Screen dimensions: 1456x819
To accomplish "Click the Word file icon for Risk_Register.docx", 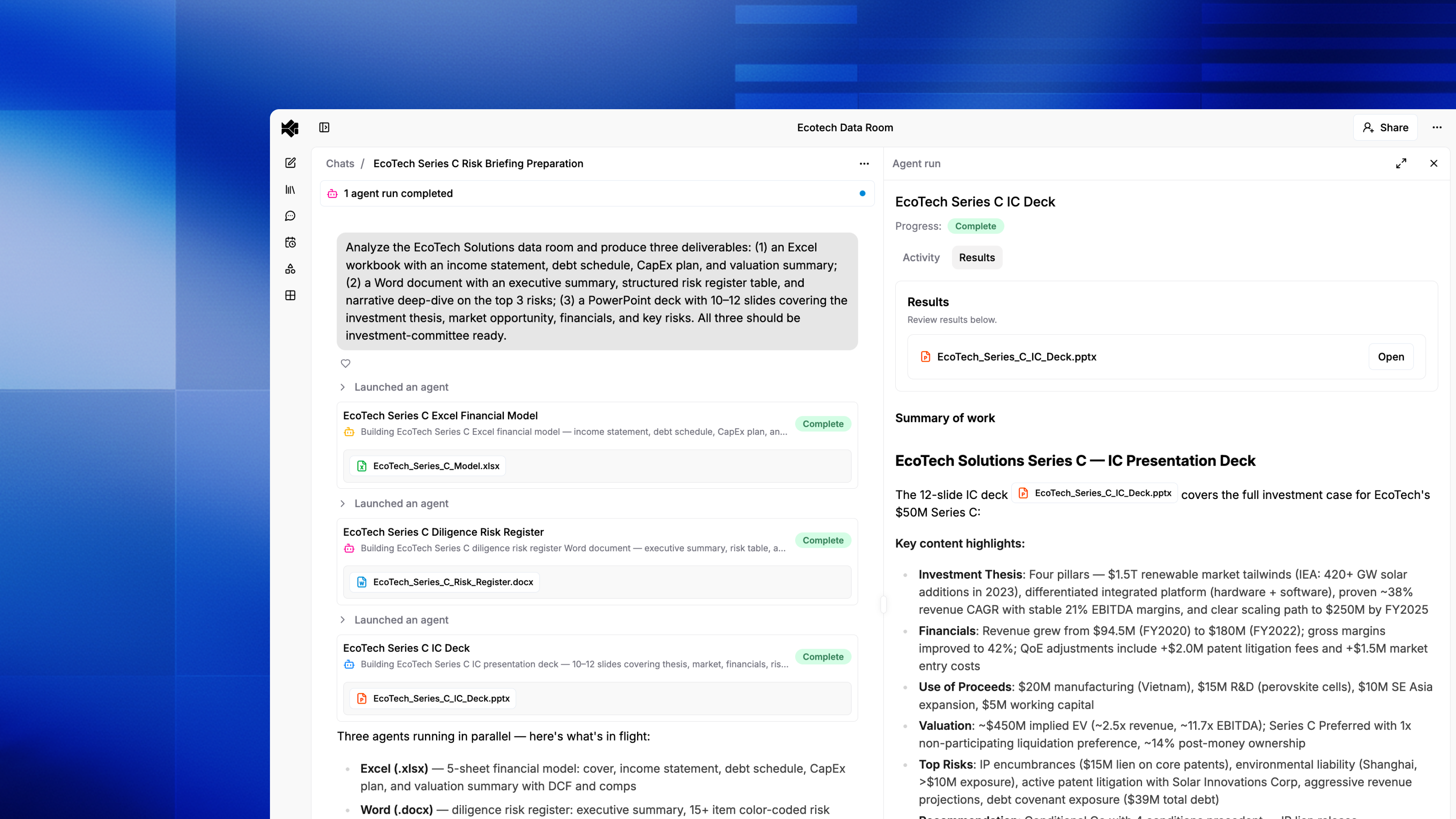I will coord(362,582).
